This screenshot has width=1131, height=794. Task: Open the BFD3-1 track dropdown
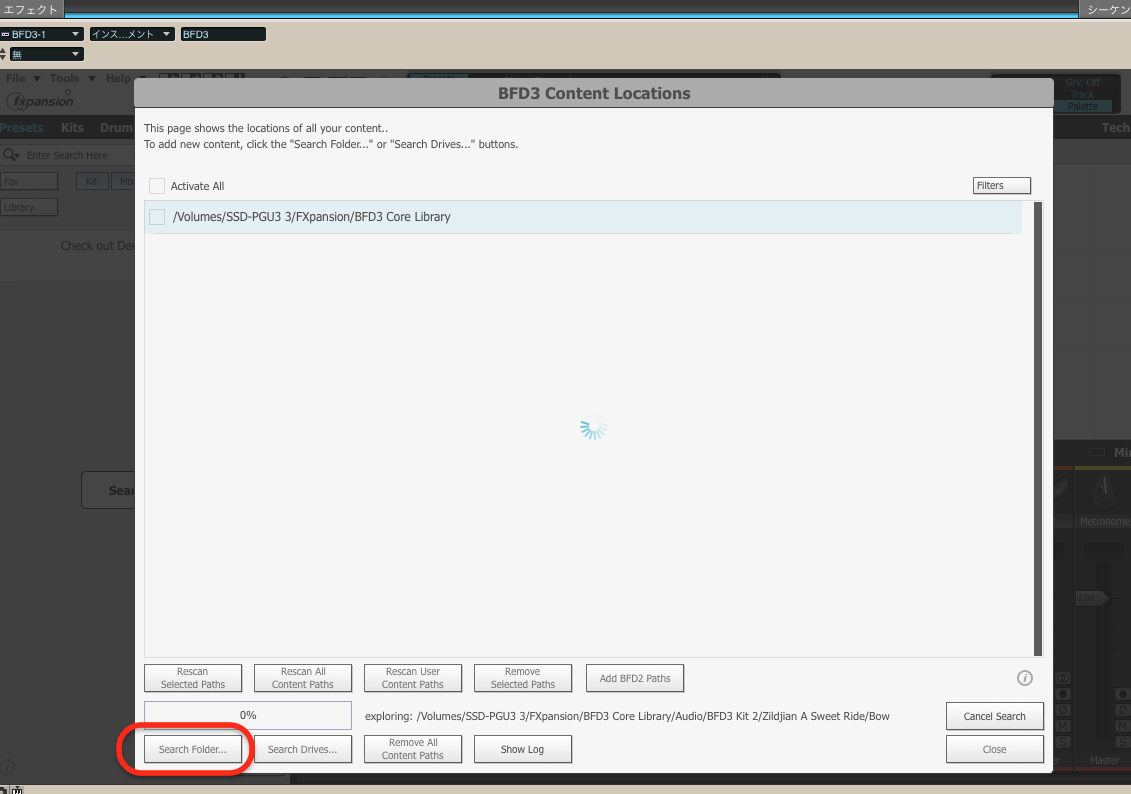tap(42, 34)
